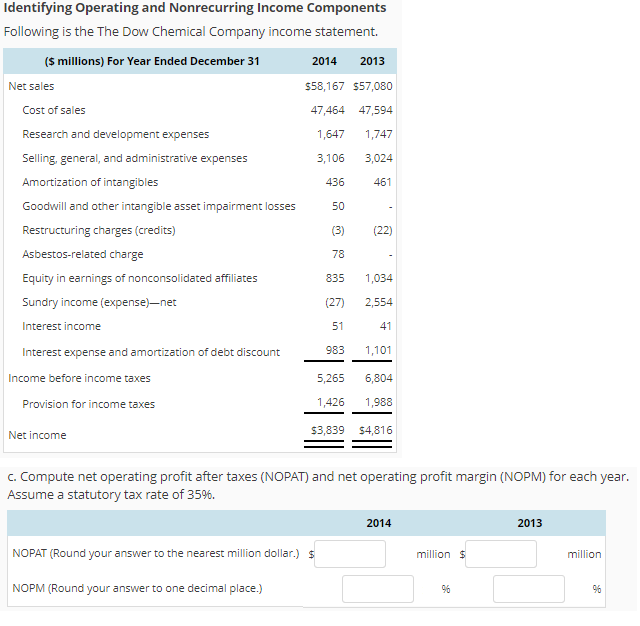Select sundry income value (27)
640x626 pixels.
335,303
